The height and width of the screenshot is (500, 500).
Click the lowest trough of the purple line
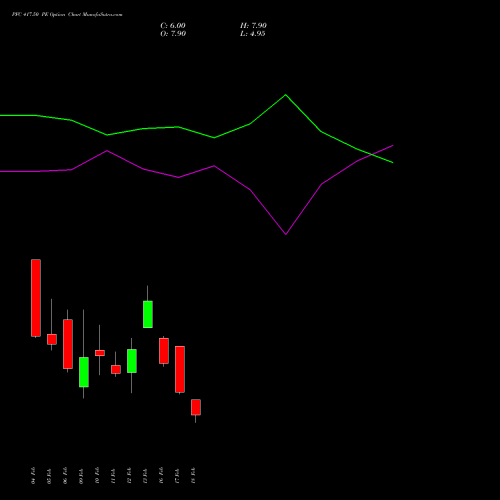(x=286, y=234)
